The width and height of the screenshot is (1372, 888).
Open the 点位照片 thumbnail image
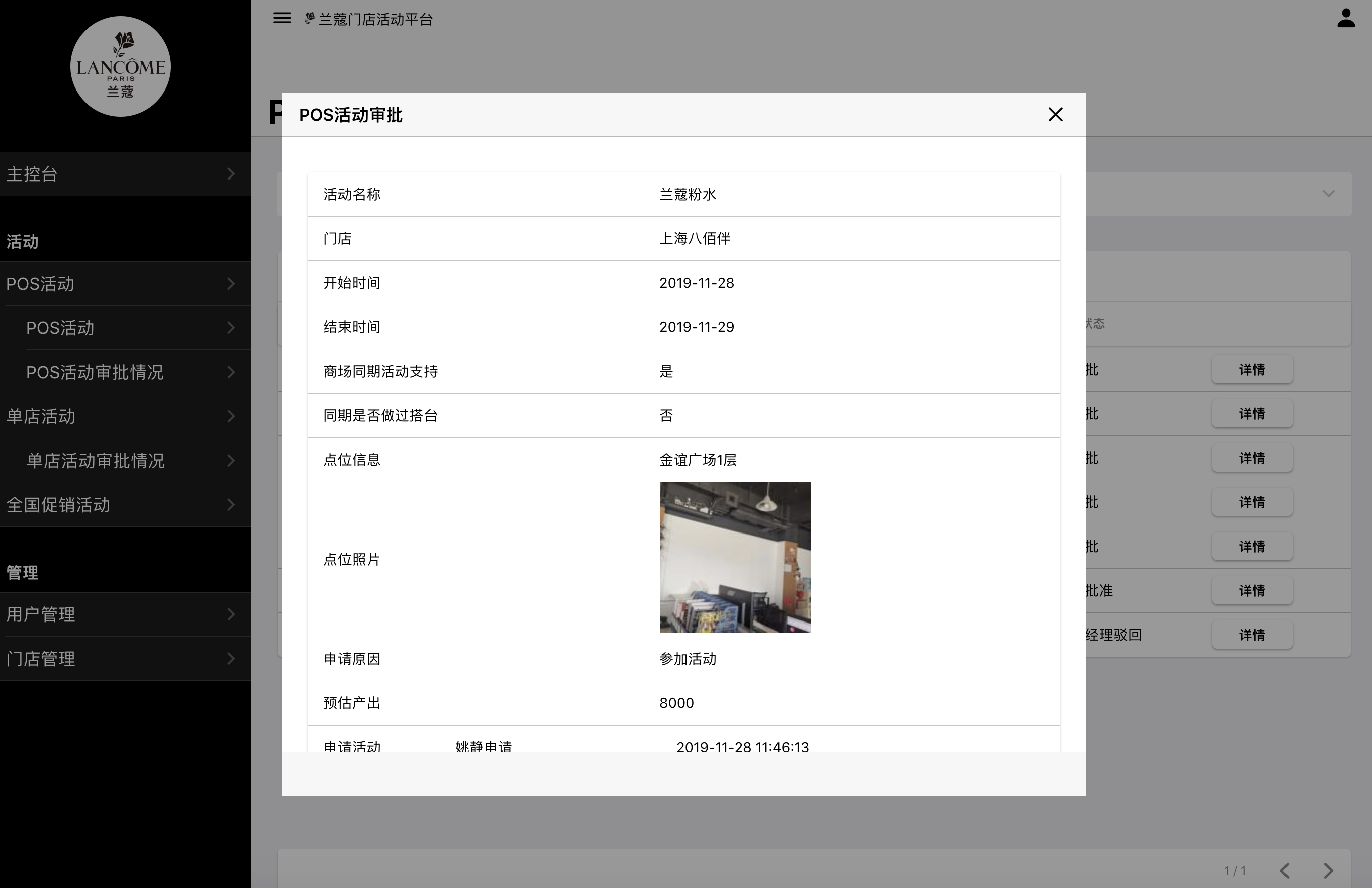tap(734, 557)
